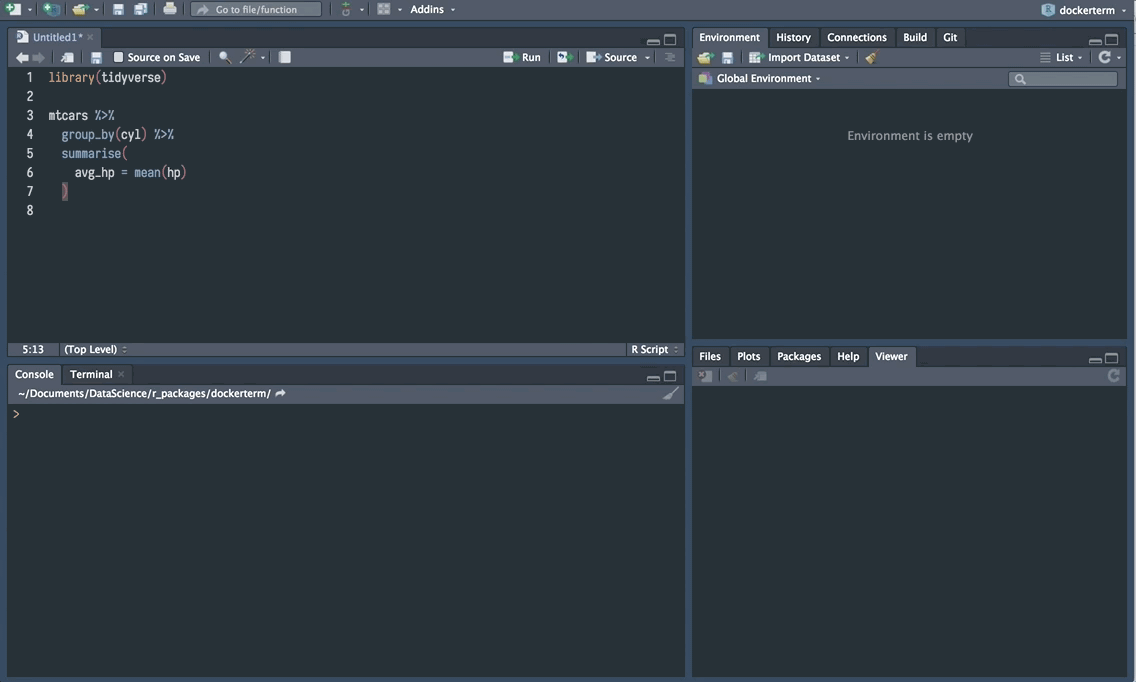Switch to the Terminal tab
The height and width of the screenshot is (682, 1136).
[x=91, y=374]
